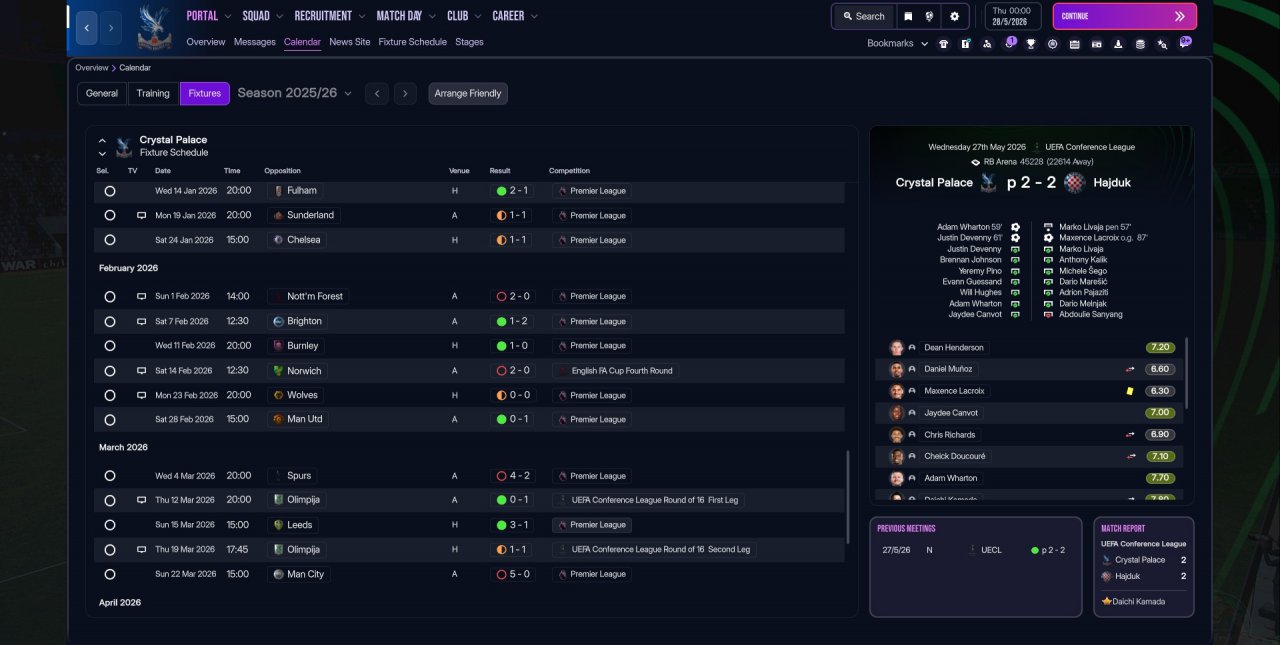Open the Stages sub-tab
Viewport: 1280px width, 645px height.
tap(469, 42)
